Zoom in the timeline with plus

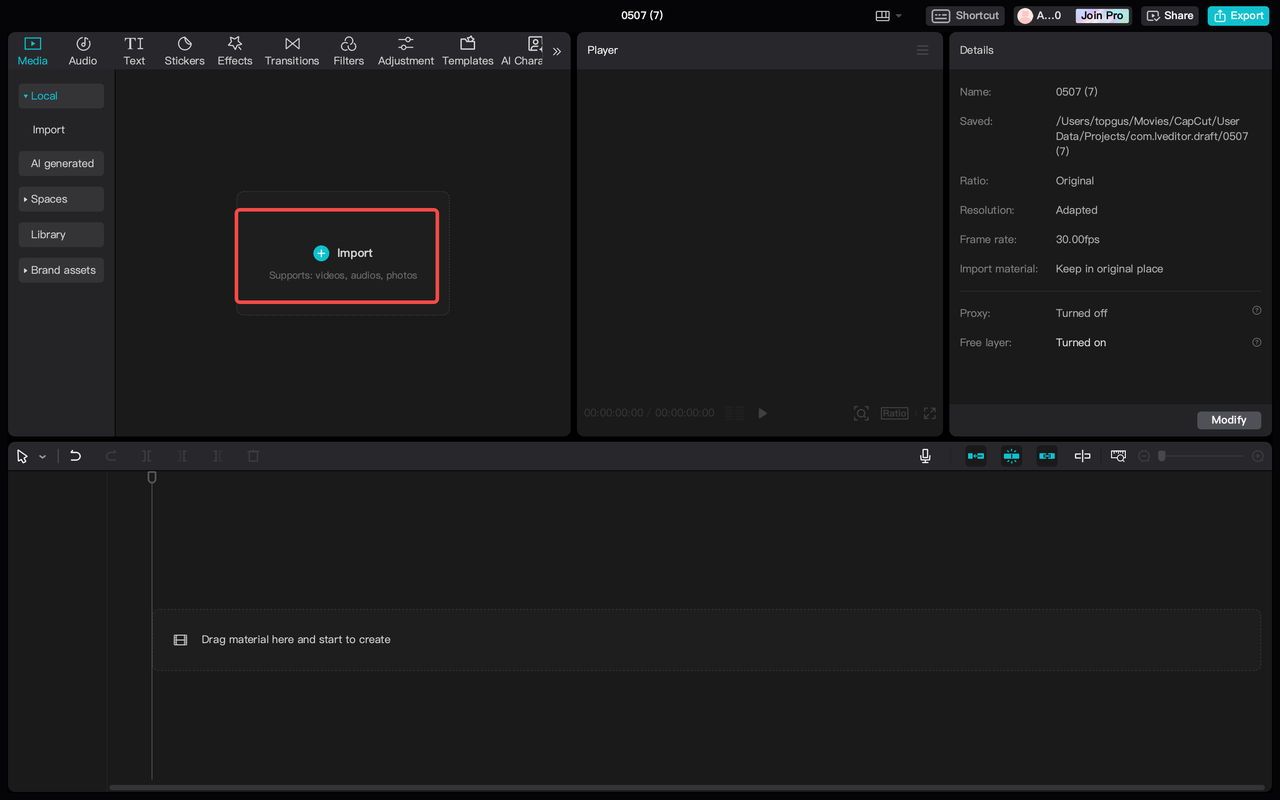click(1257, 456)
